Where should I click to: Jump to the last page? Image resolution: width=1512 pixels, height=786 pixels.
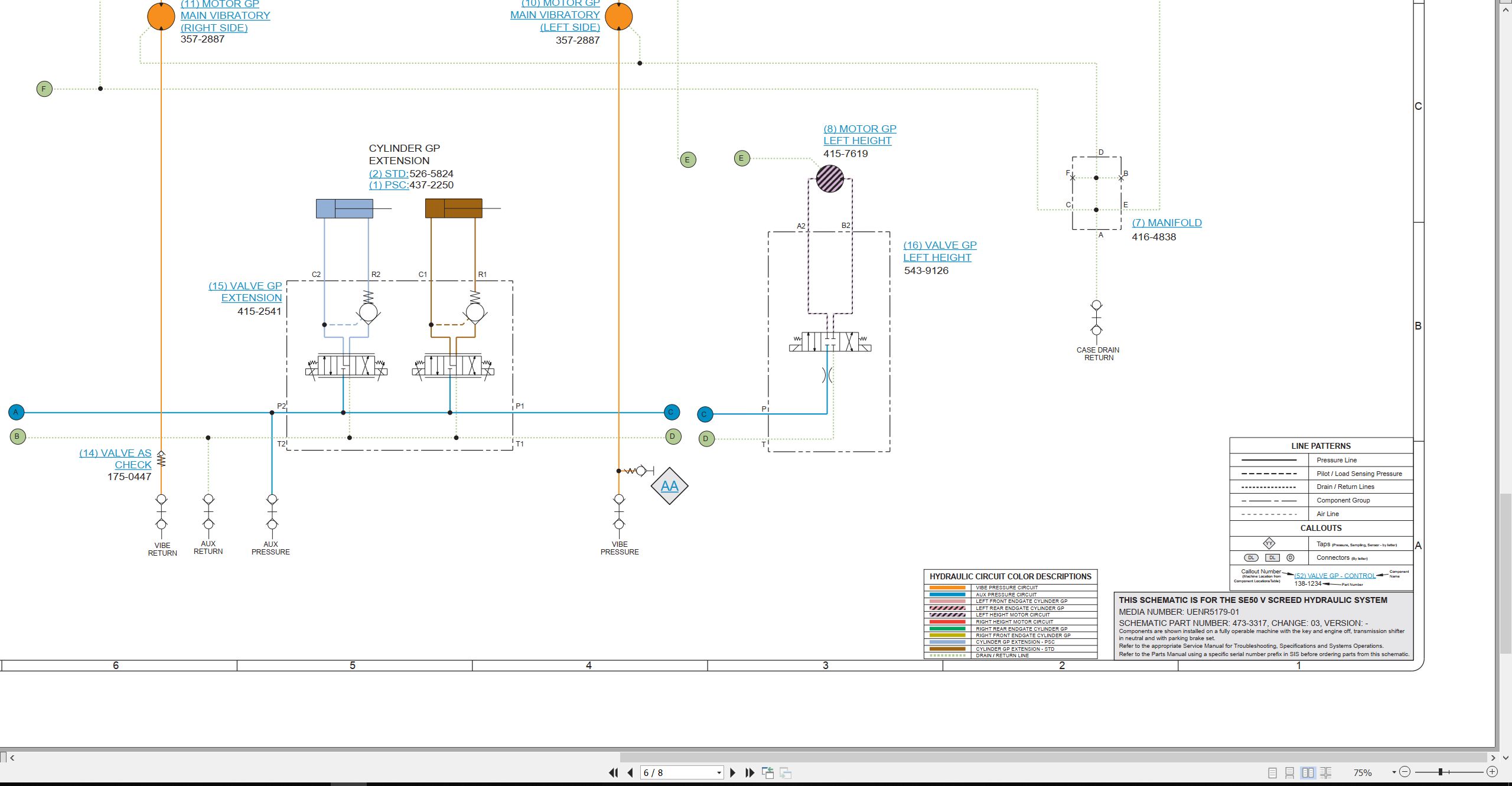pos(750,772)
